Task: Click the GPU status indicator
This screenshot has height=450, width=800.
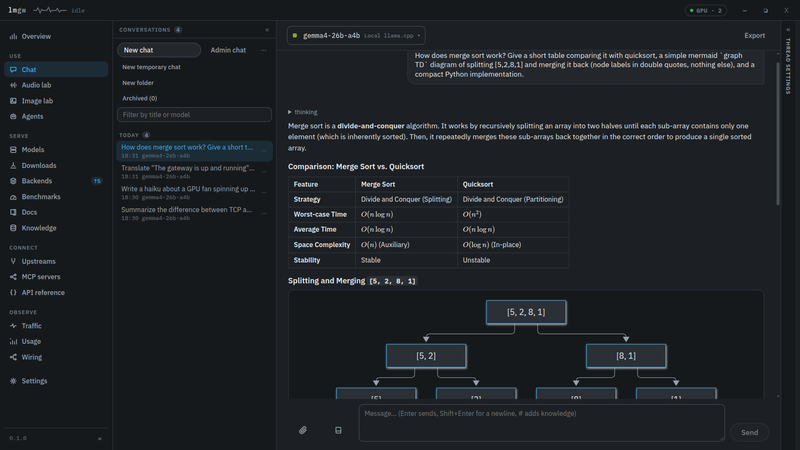Action: point(706,10)
